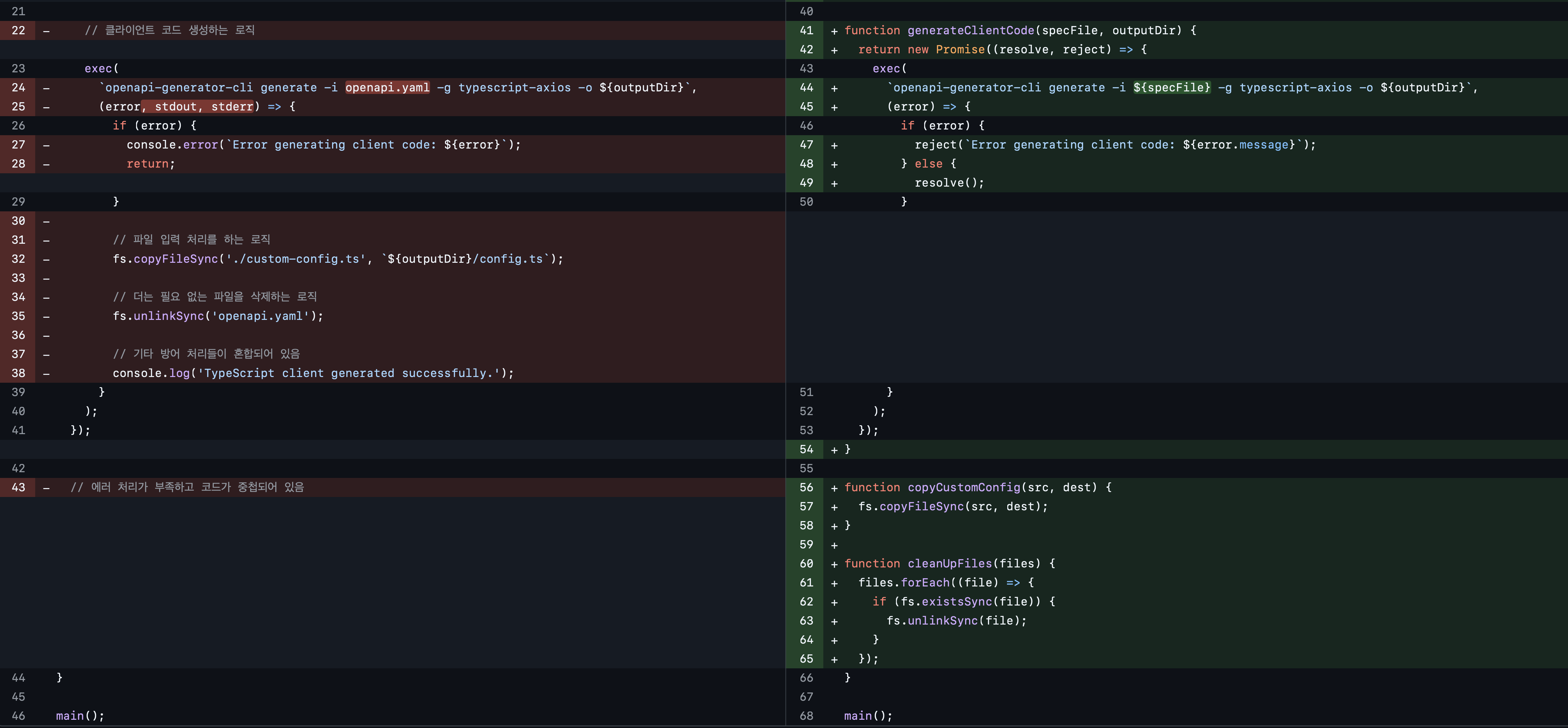The image size is (1568, 728).
Task: Click the unchanged 'if (error) {' on line 46
Action: (x=942, y=125)
